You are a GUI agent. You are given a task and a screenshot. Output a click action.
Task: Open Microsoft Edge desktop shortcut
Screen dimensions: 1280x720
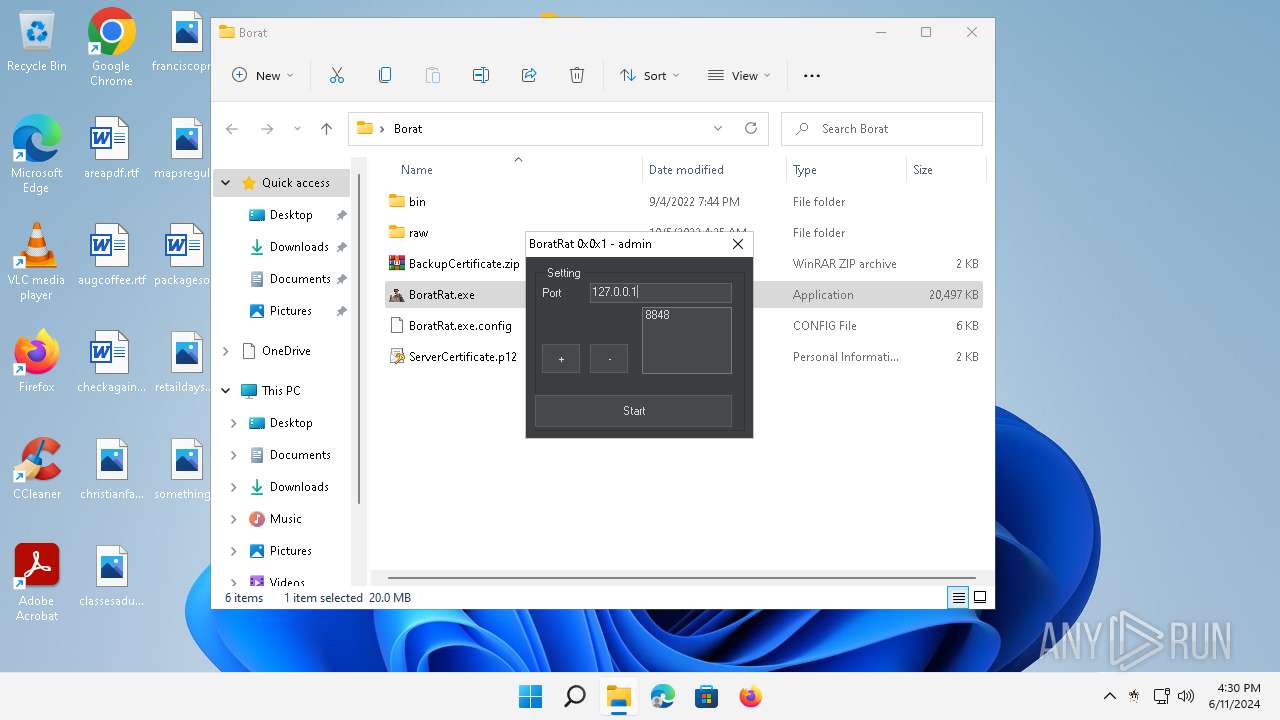click(x=36, y=154)
